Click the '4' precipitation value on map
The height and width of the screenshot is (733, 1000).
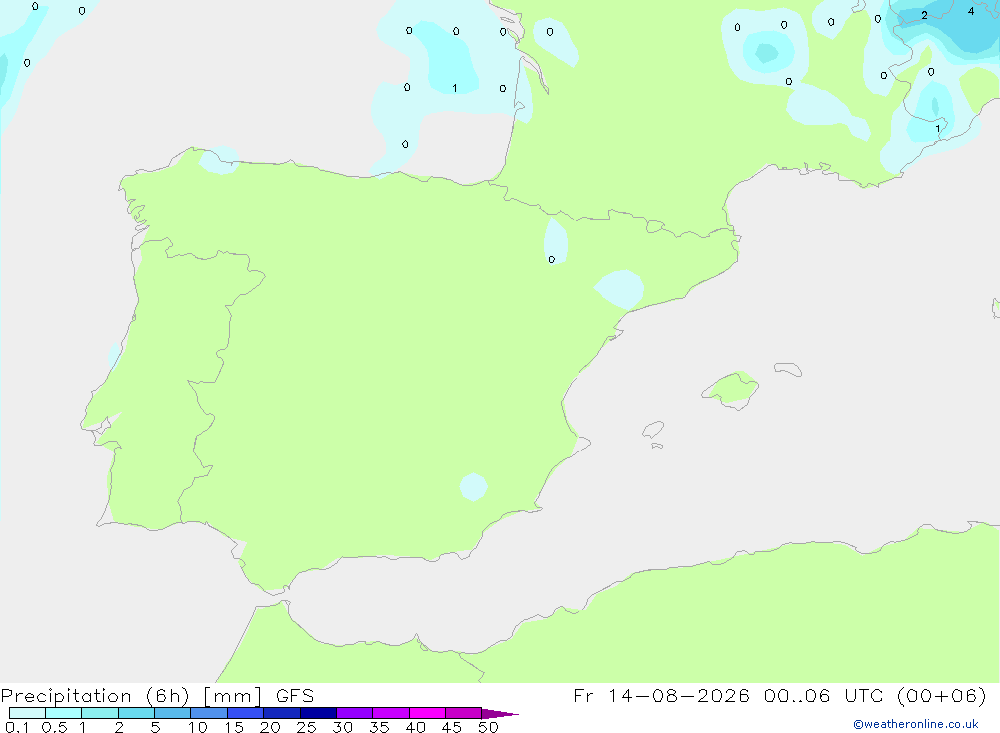[971, 11]
